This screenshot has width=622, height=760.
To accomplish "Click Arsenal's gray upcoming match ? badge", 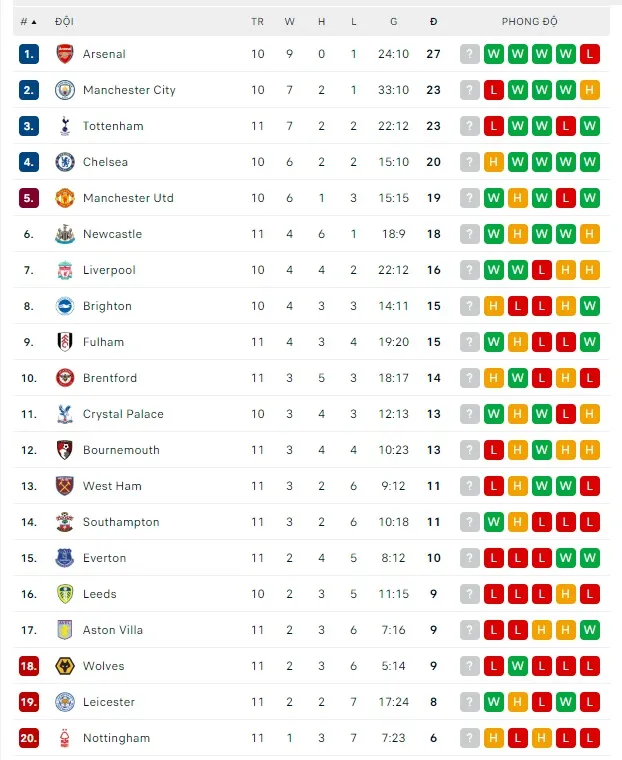I will [470, 54].
